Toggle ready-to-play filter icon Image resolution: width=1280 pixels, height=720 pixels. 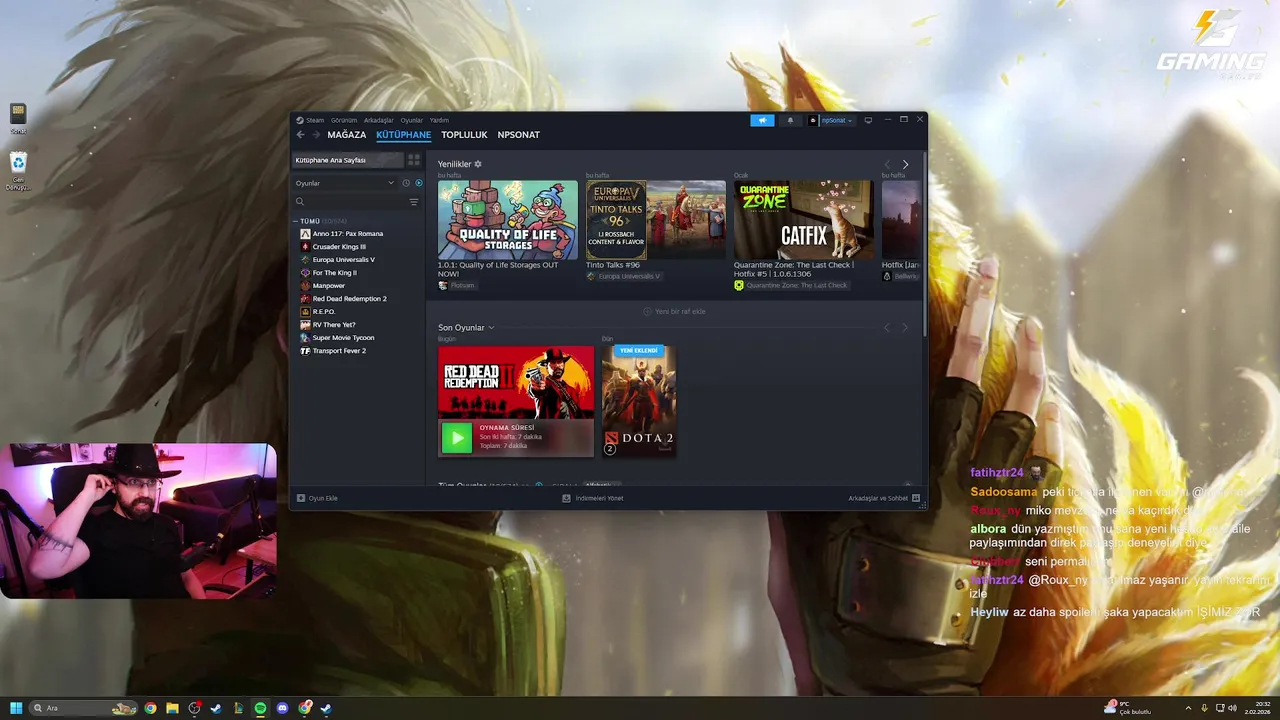pyautogui.click(x=419, y=183)
